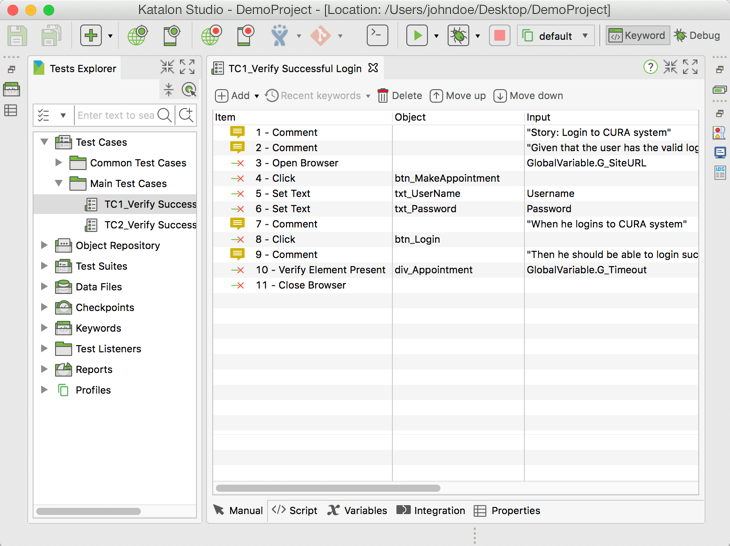
Task: Click the Move down button
Action: [x=528, y=96]
